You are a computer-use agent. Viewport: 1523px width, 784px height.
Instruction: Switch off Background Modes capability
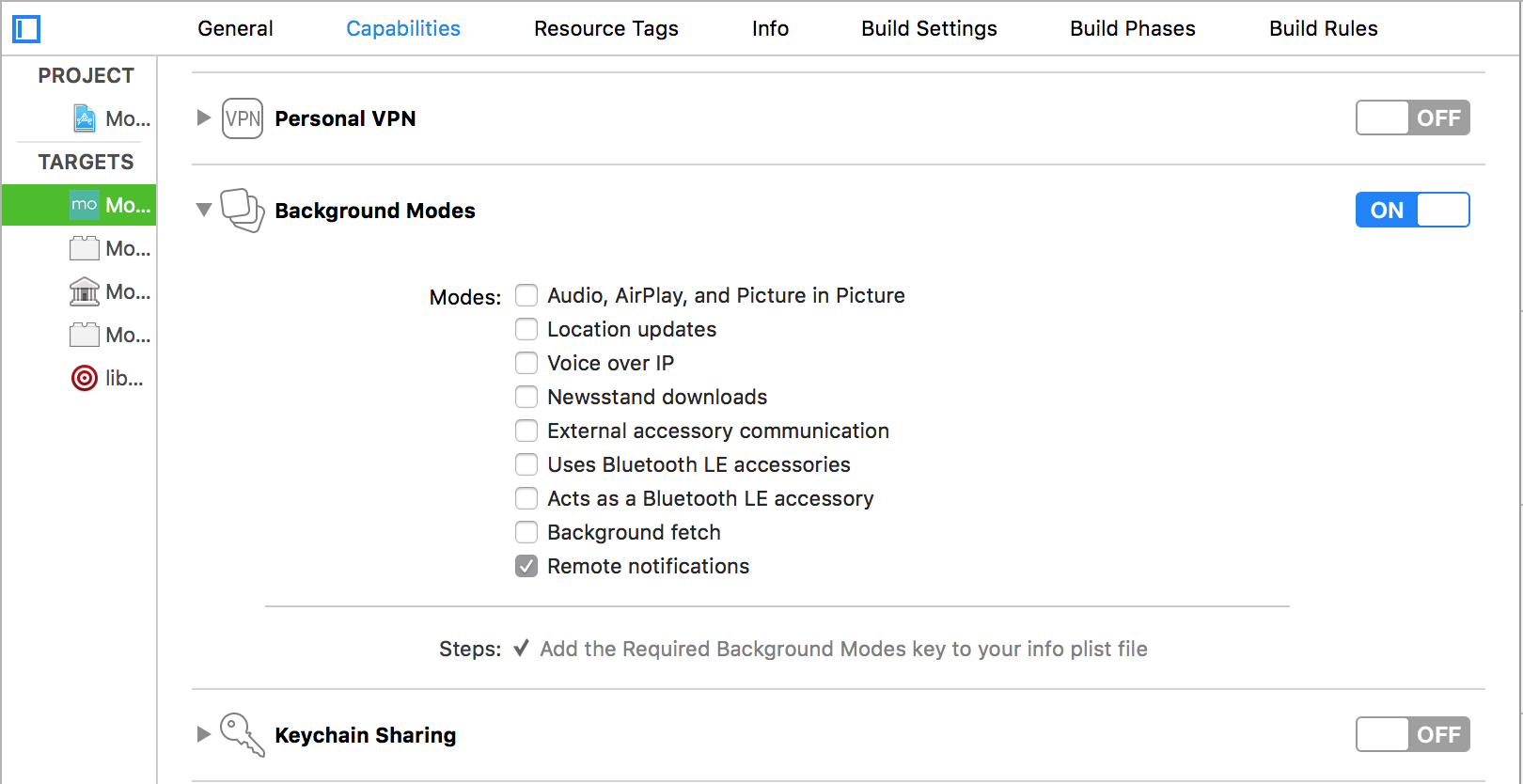1412,210
